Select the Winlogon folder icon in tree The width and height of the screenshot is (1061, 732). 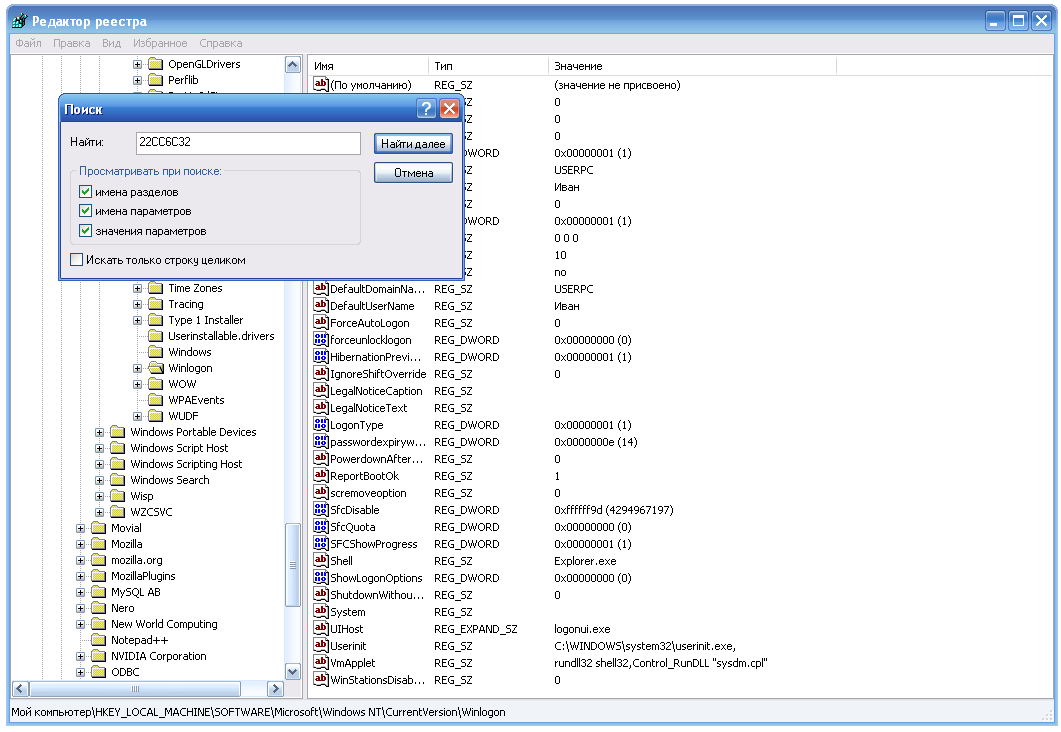[x=155, y=368]
